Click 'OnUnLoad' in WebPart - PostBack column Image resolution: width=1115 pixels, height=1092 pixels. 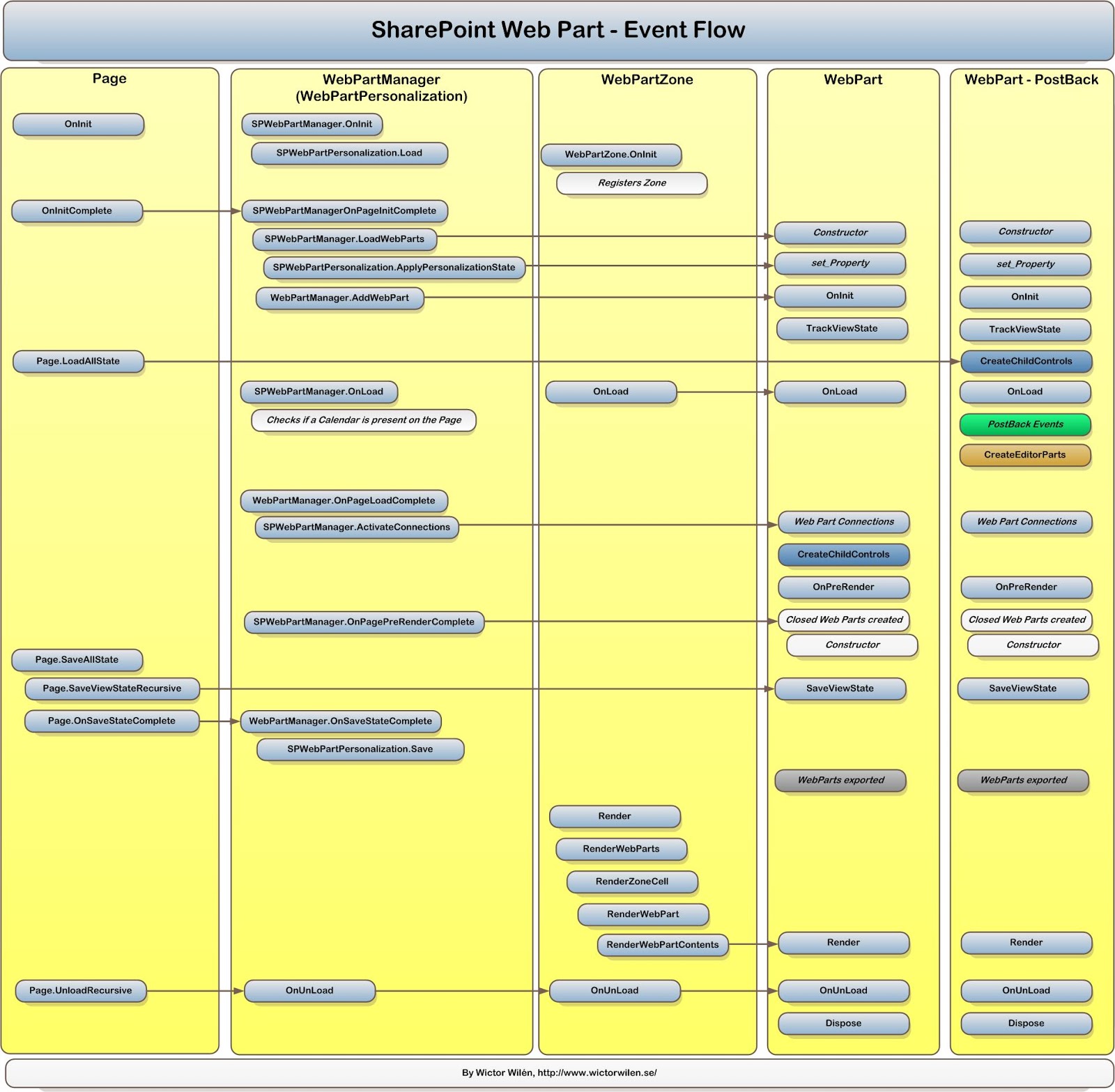(x=1026, y=991)
